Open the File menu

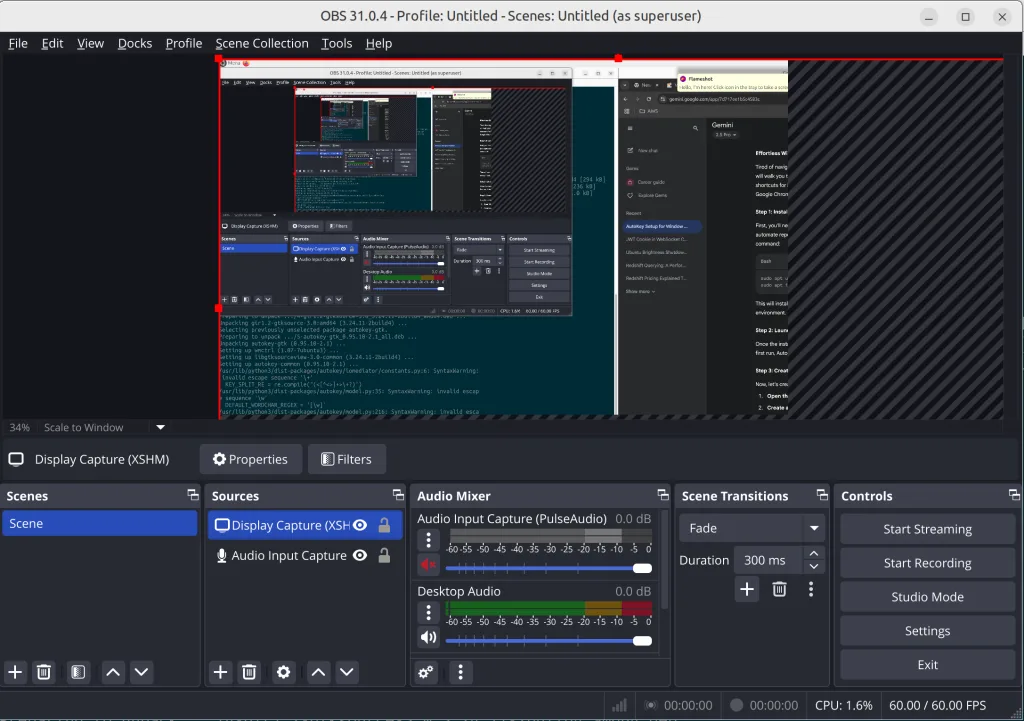[18, 43]
